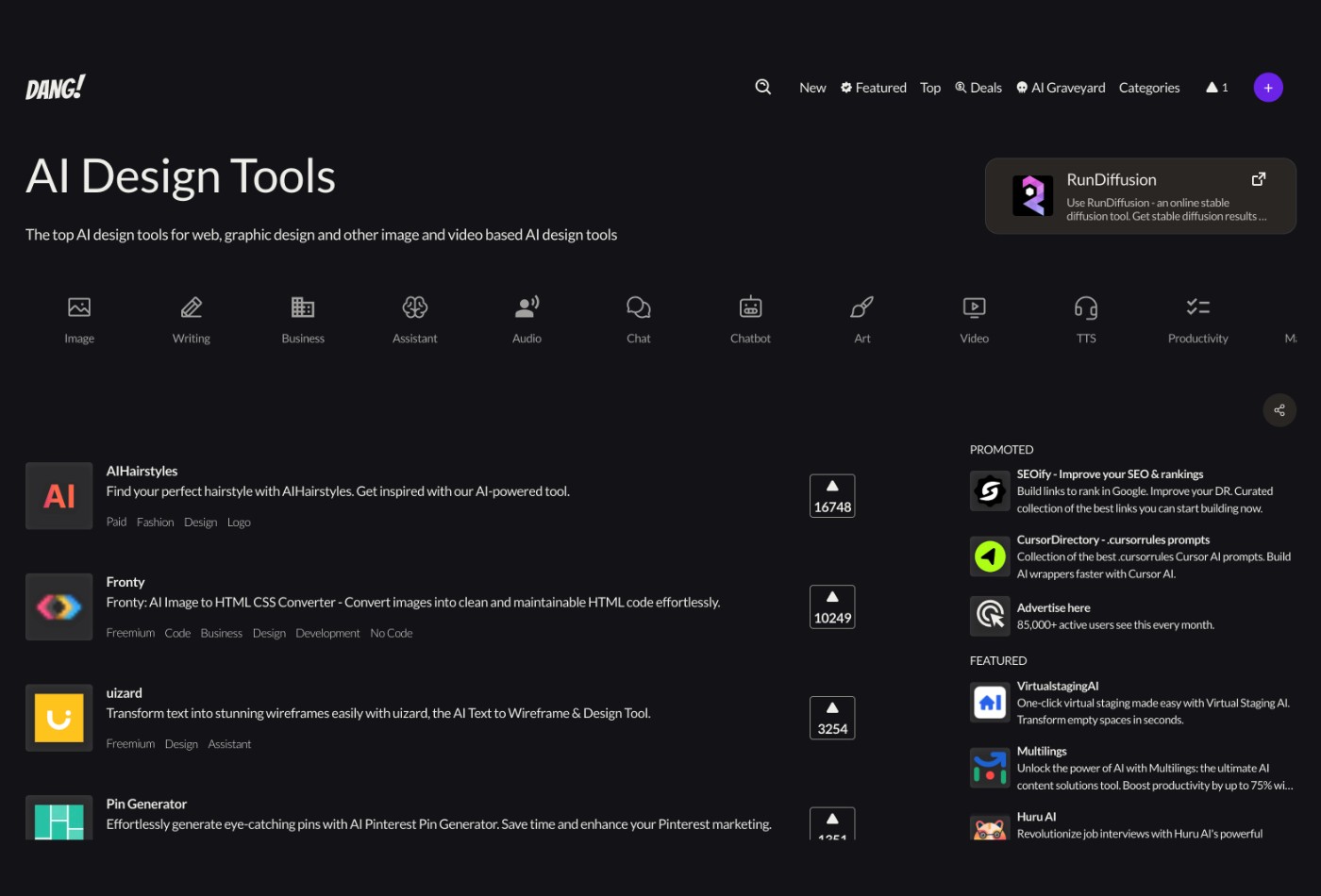1321x896 pixels.
Task: Click the CursorDirectory green icon
Action: (x=990, y=556)
